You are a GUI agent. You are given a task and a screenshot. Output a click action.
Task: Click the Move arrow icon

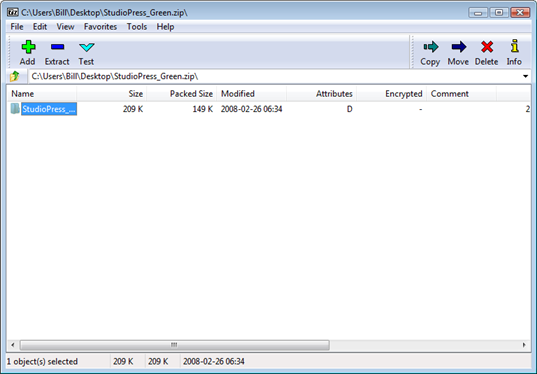459,47
